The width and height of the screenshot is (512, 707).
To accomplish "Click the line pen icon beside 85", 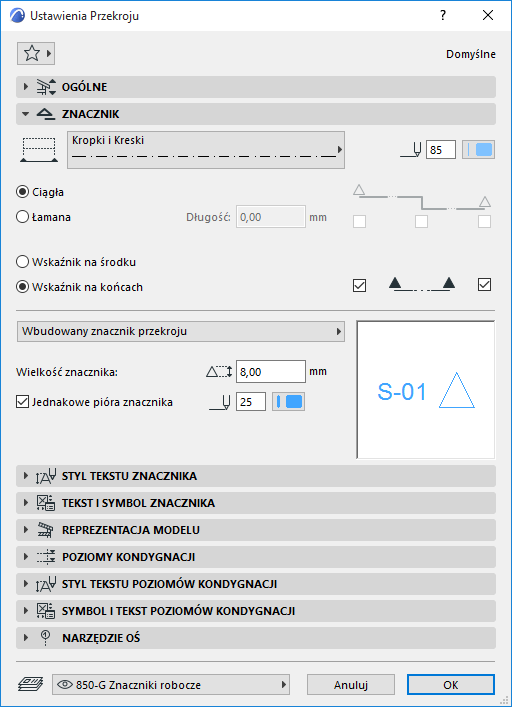I will point(411,150).
